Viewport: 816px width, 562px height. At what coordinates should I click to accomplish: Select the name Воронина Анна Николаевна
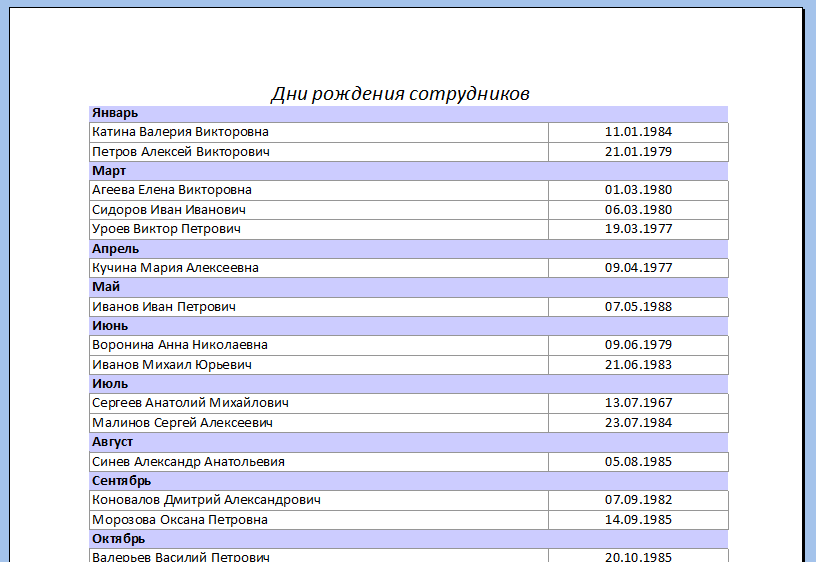pos(180,345)
